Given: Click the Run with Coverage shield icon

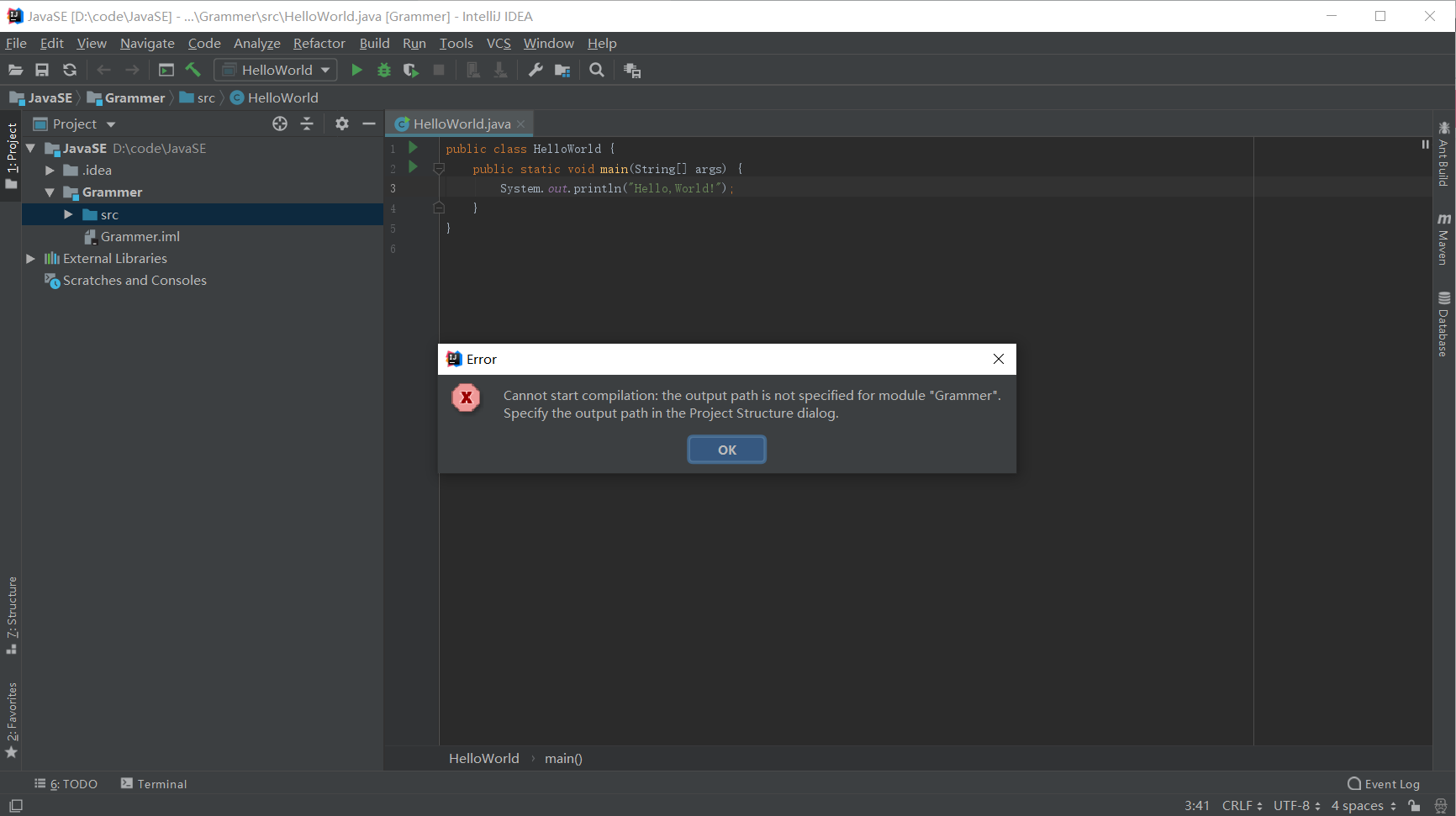Looking at the screenshot, I should point(411,71).
